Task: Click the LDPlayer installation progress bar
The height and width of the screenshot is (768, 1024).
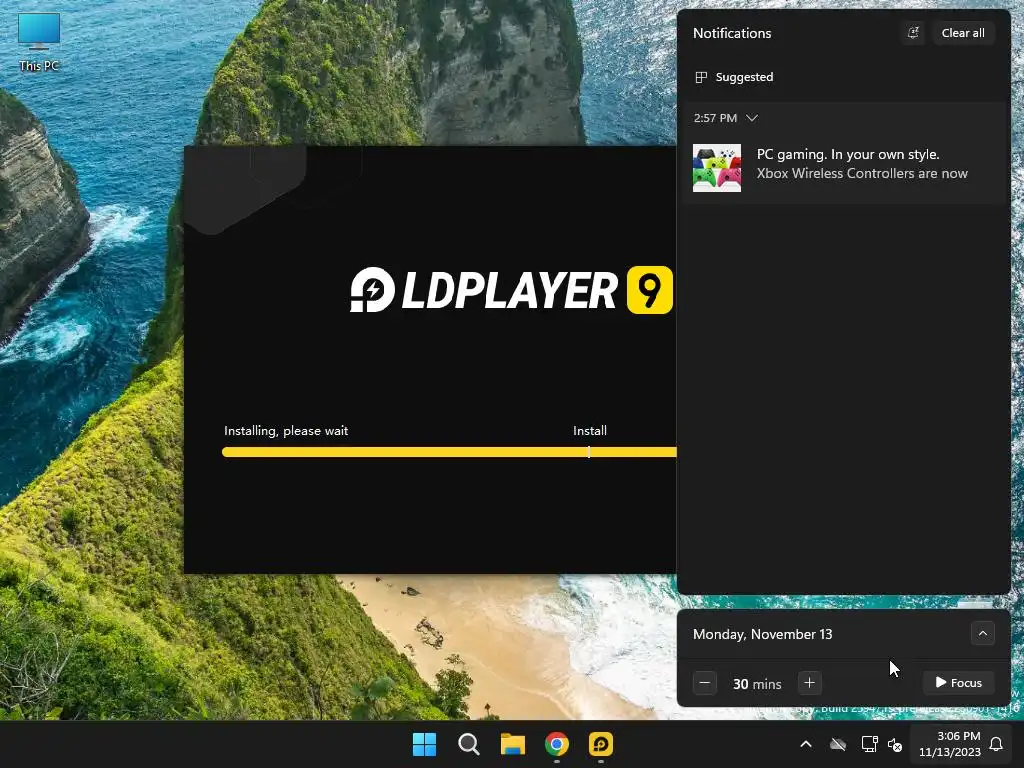Action: tap(449, 452)
